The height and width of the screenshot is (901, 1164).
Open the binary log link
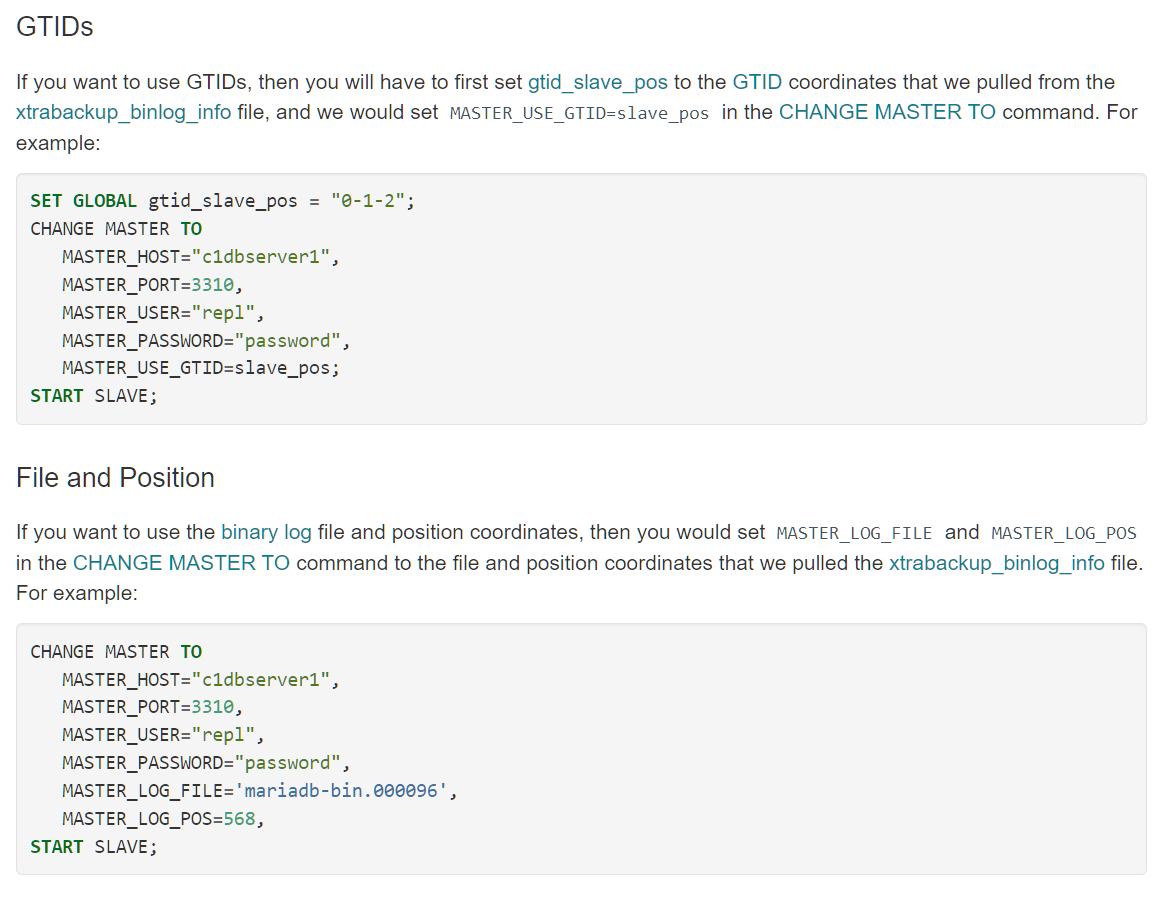(267, 533)
